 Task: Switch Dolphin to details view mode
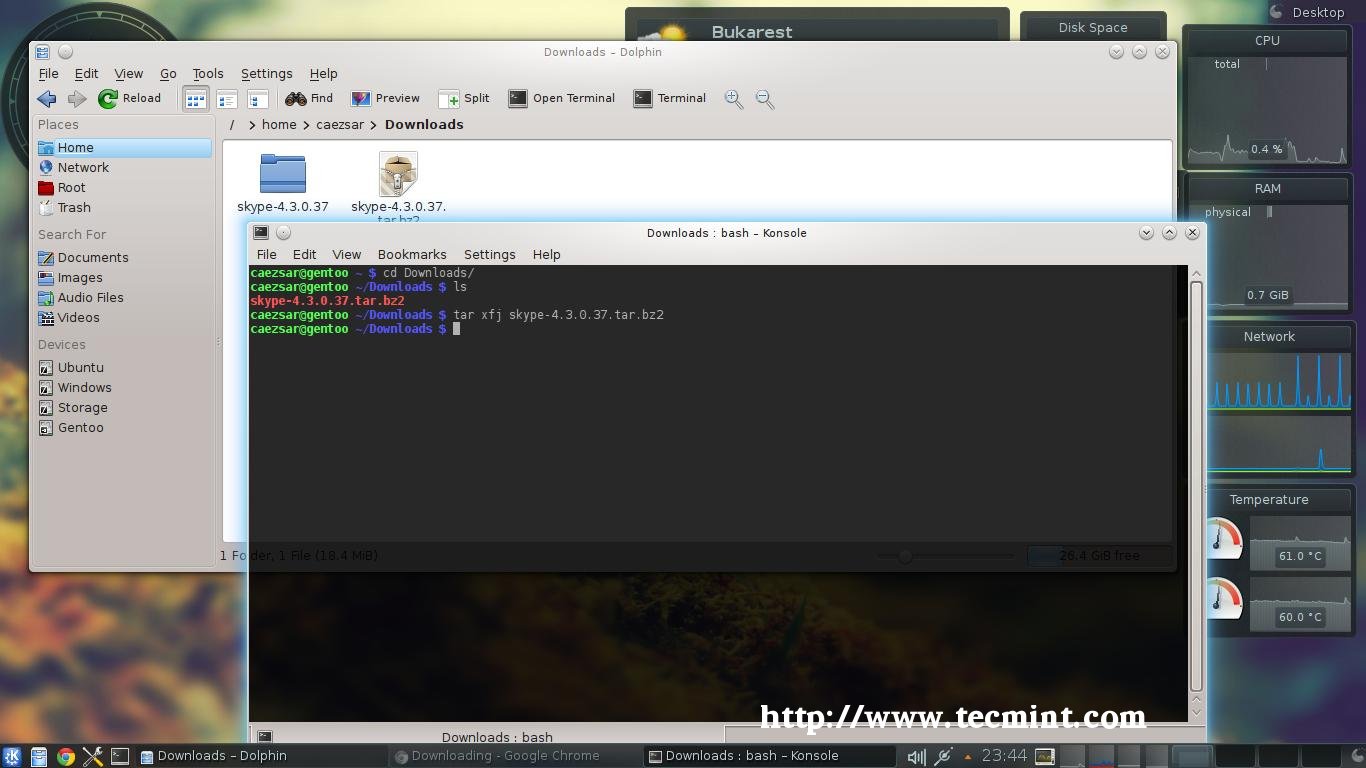pyautogui.click(x=227, y=99)
